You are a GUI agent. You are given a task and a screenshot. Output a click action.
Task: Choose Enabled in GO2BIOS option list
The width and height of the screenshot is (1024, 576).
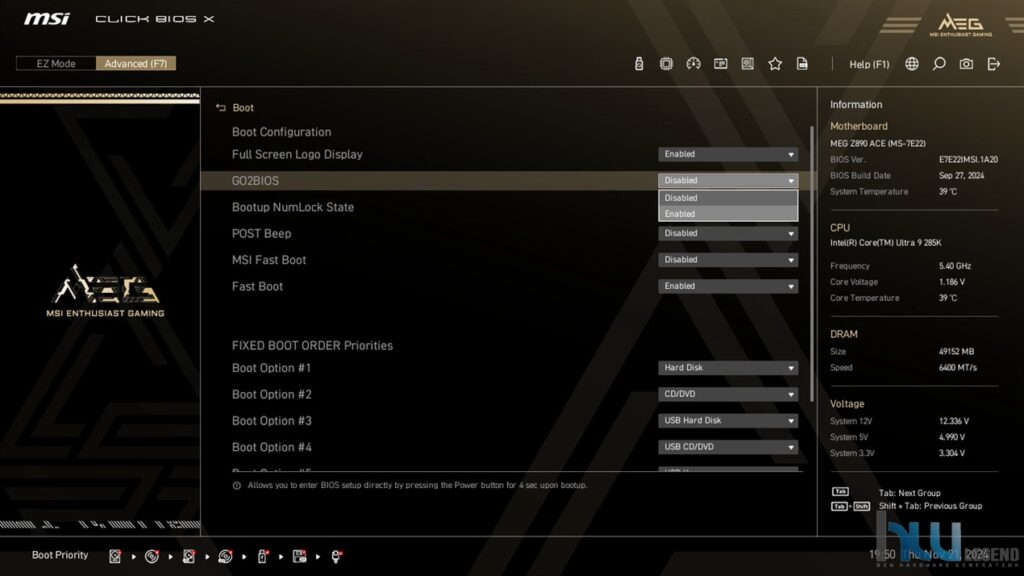(x=728, y=214)
